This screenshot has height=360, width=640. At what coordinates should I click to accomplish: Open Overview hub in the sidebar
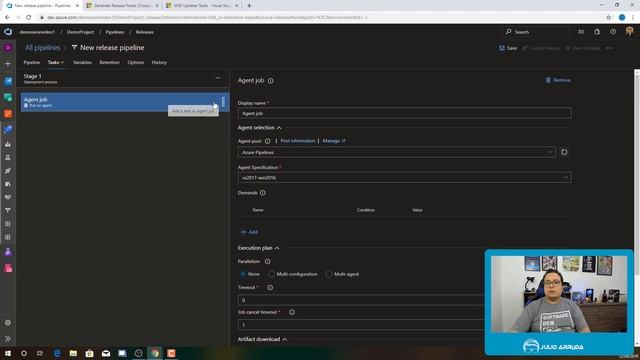click(8, 81)
